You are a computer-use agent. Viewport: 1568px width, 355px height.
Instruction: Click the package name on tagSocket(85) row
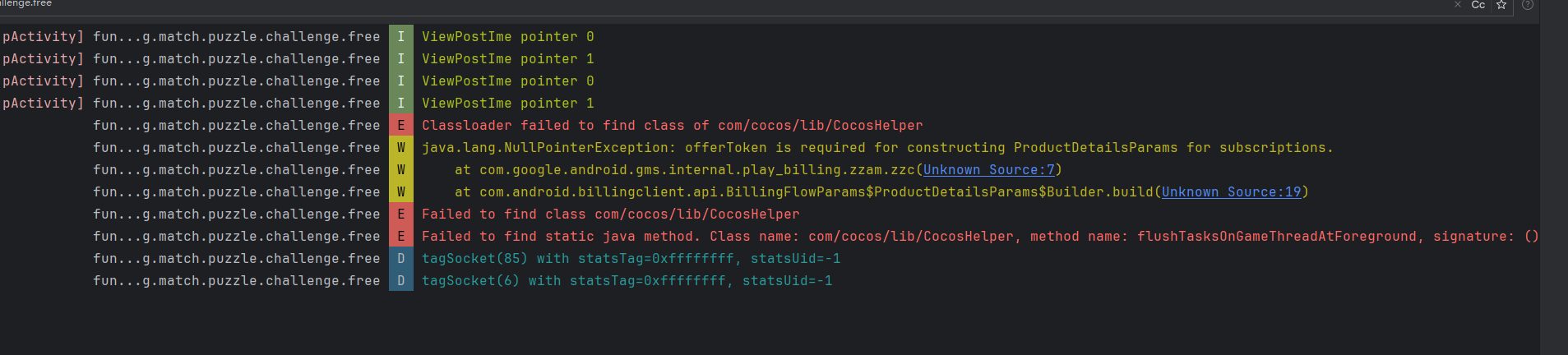coord(236,259)
